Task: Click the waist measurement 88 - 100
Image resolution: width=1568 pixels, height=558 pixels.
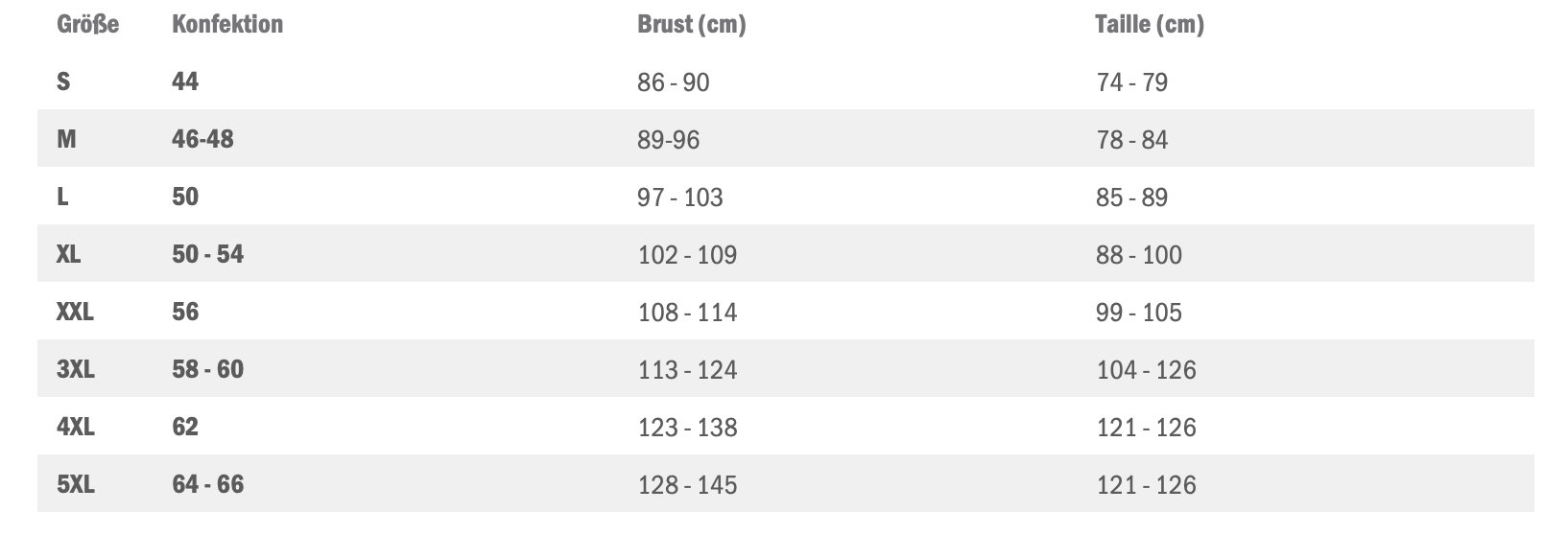Action: pos(1139,255)
